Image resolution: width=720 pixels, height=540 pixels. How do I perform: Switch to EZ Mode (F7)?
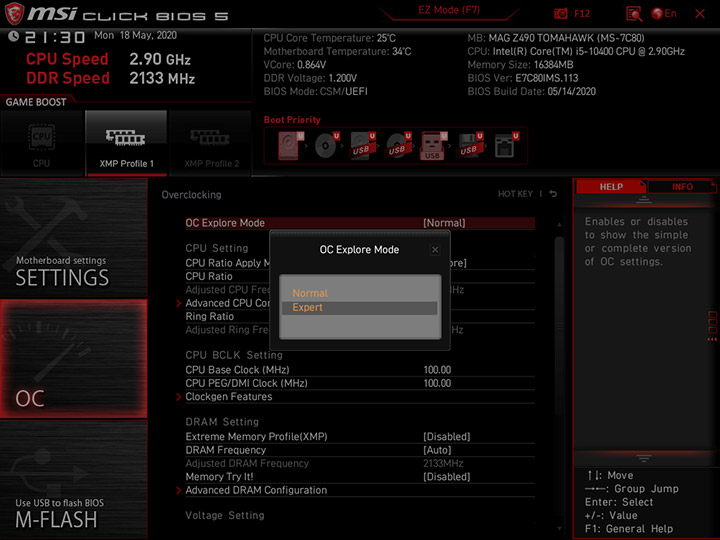pos(449,11)
